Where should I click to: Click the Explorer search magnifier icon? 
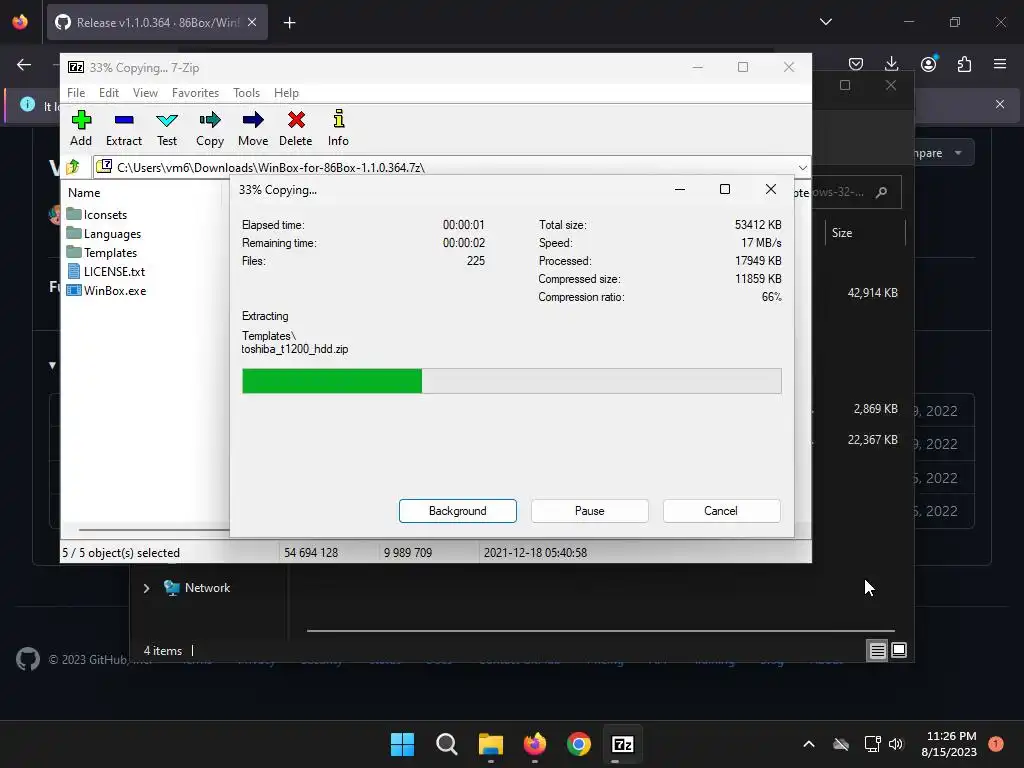(882, 192)
